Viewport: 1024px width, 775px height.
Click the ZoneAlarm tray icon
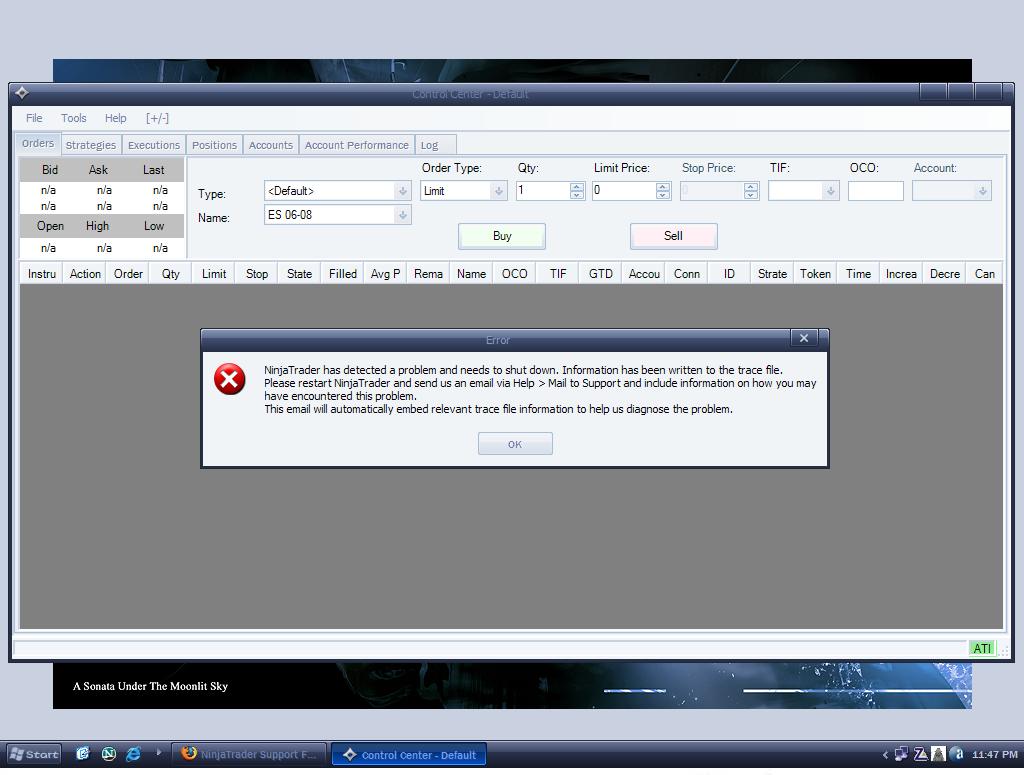click(x=921, y=754)
